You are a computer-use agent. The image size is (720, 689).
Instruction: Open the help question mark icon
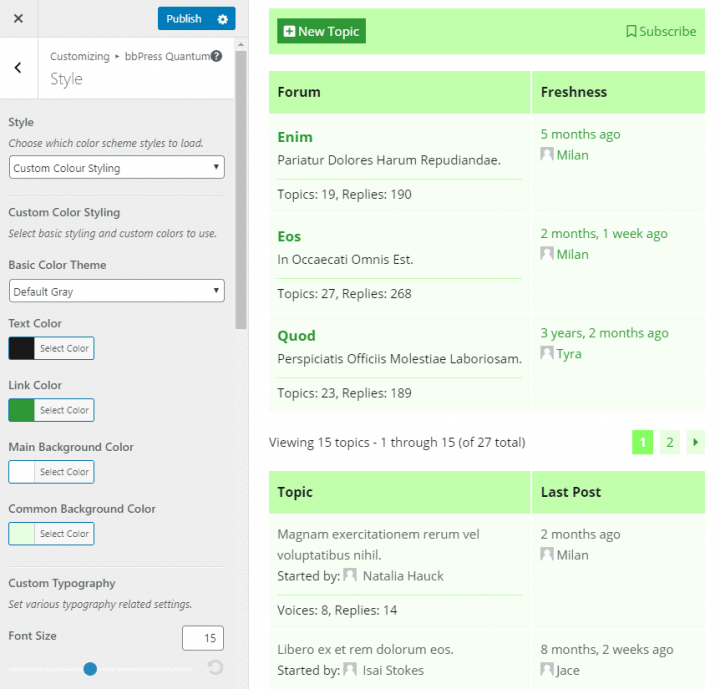216,56
